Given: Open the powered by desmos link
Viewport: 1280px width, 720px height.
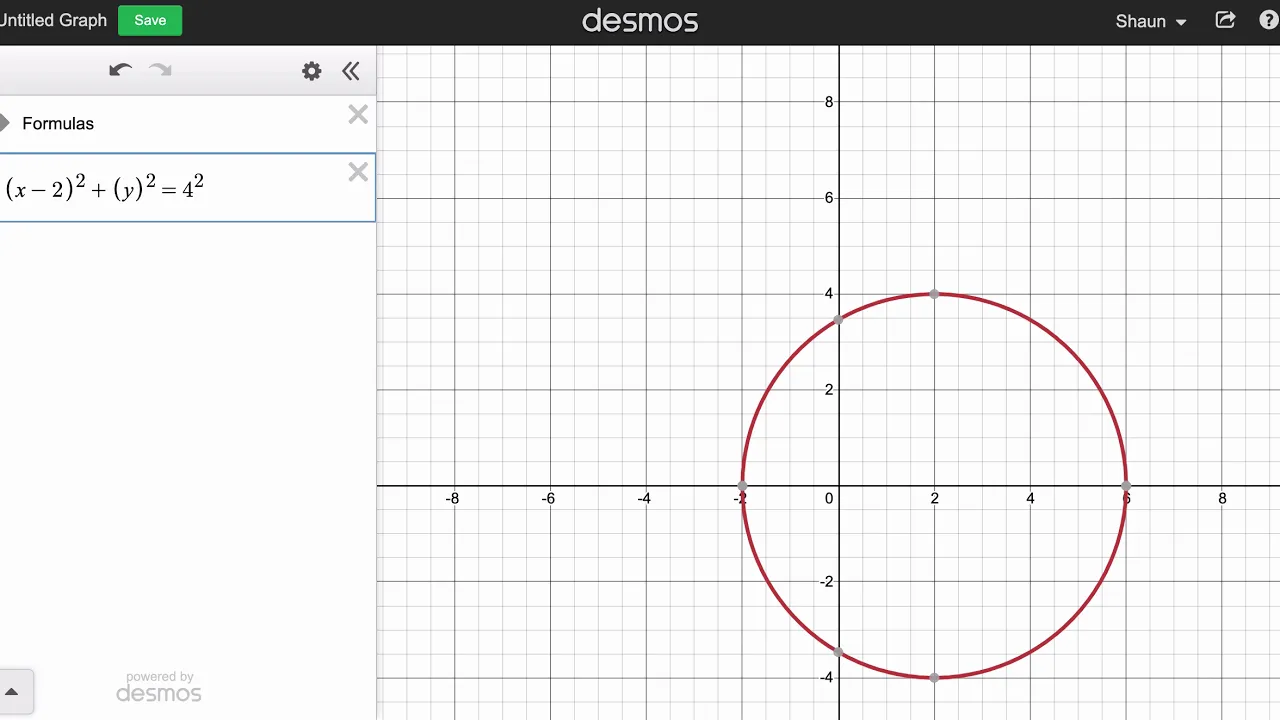Looking at the screenshot, I should 159,687.
